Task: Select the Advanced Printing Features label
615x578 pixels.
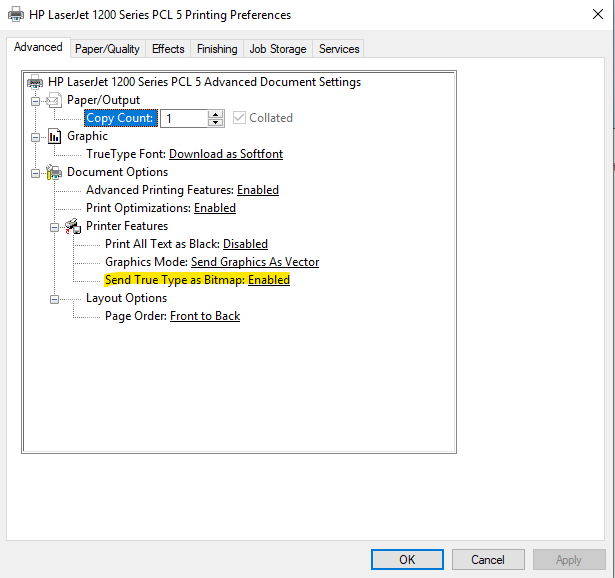Action: 160,190
